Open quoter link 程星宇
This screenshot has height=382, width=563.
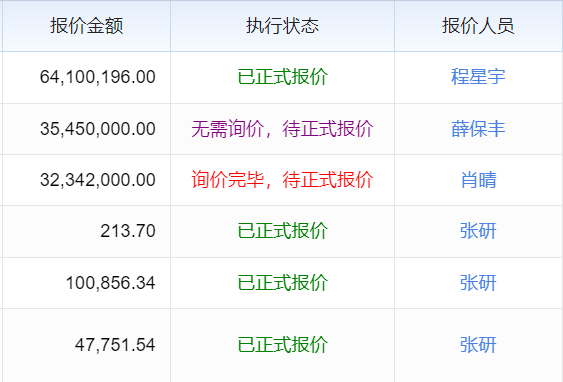(478, 77)
